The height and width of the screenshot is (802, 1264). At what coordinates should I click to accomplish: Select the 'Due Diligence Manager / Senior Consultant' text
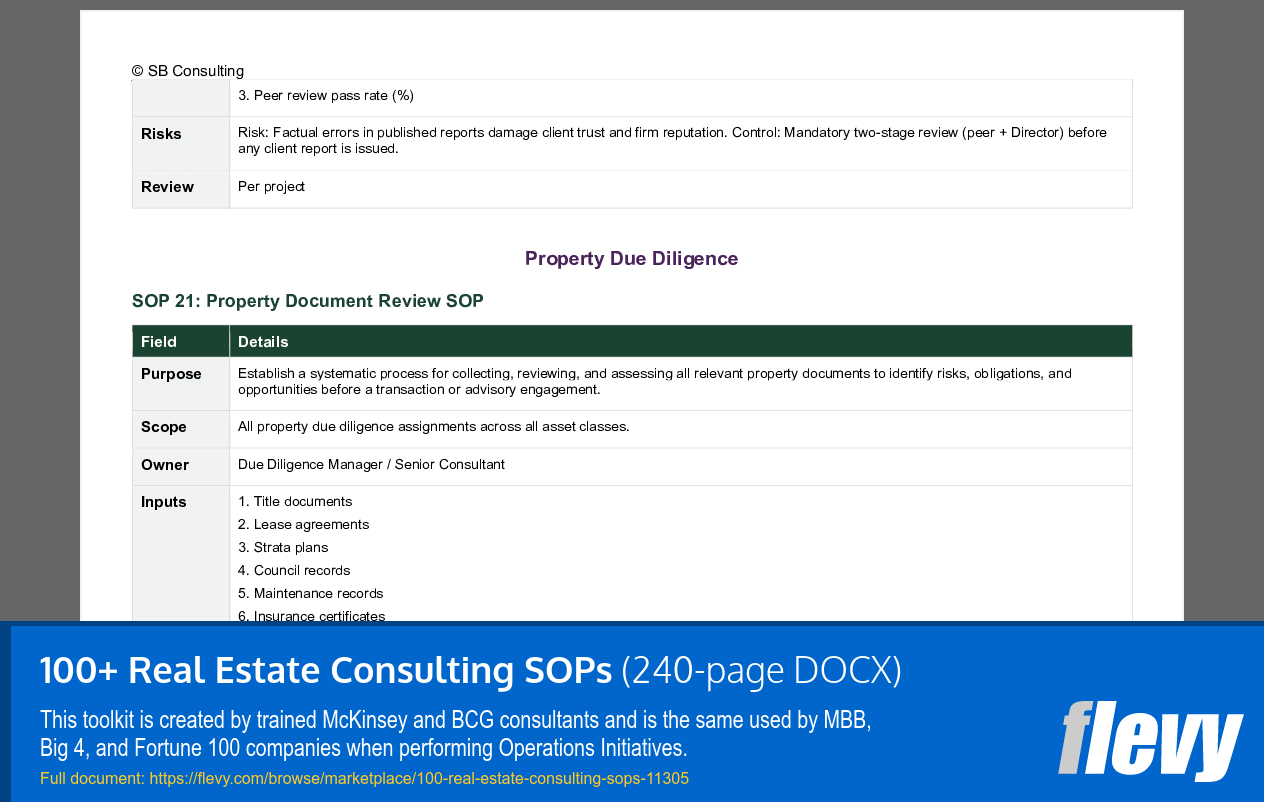pyautogui.click(x=370, y=464)
